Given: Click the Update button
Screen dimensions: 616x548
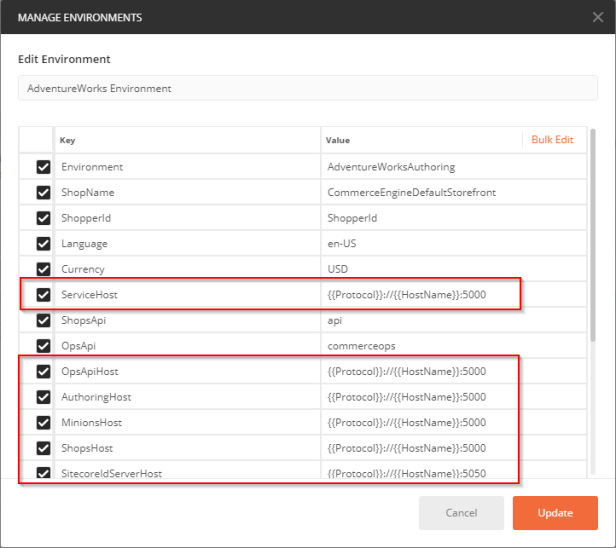Looking at the screenshot, I should click(554, 513).
